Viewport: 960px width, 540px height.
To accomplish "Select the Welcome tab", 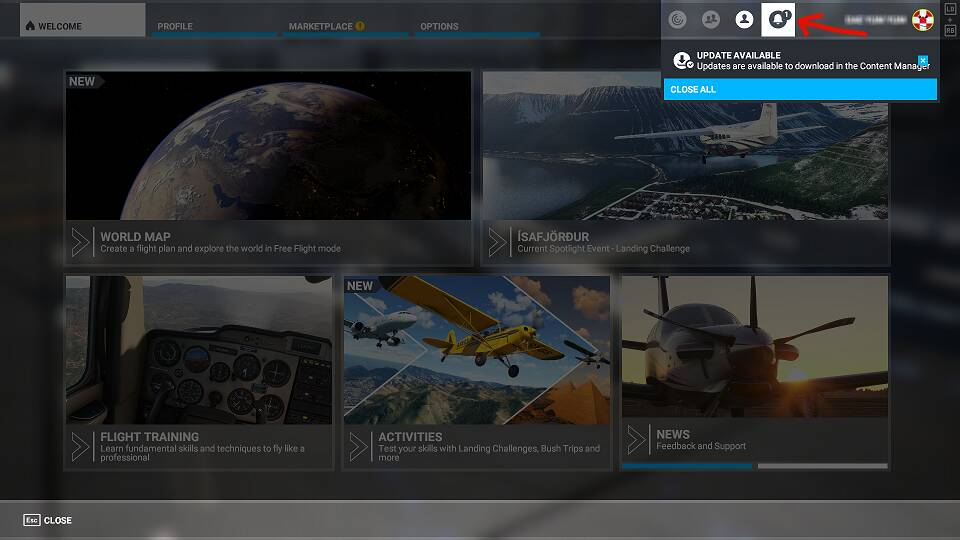I will coord(83,20).
